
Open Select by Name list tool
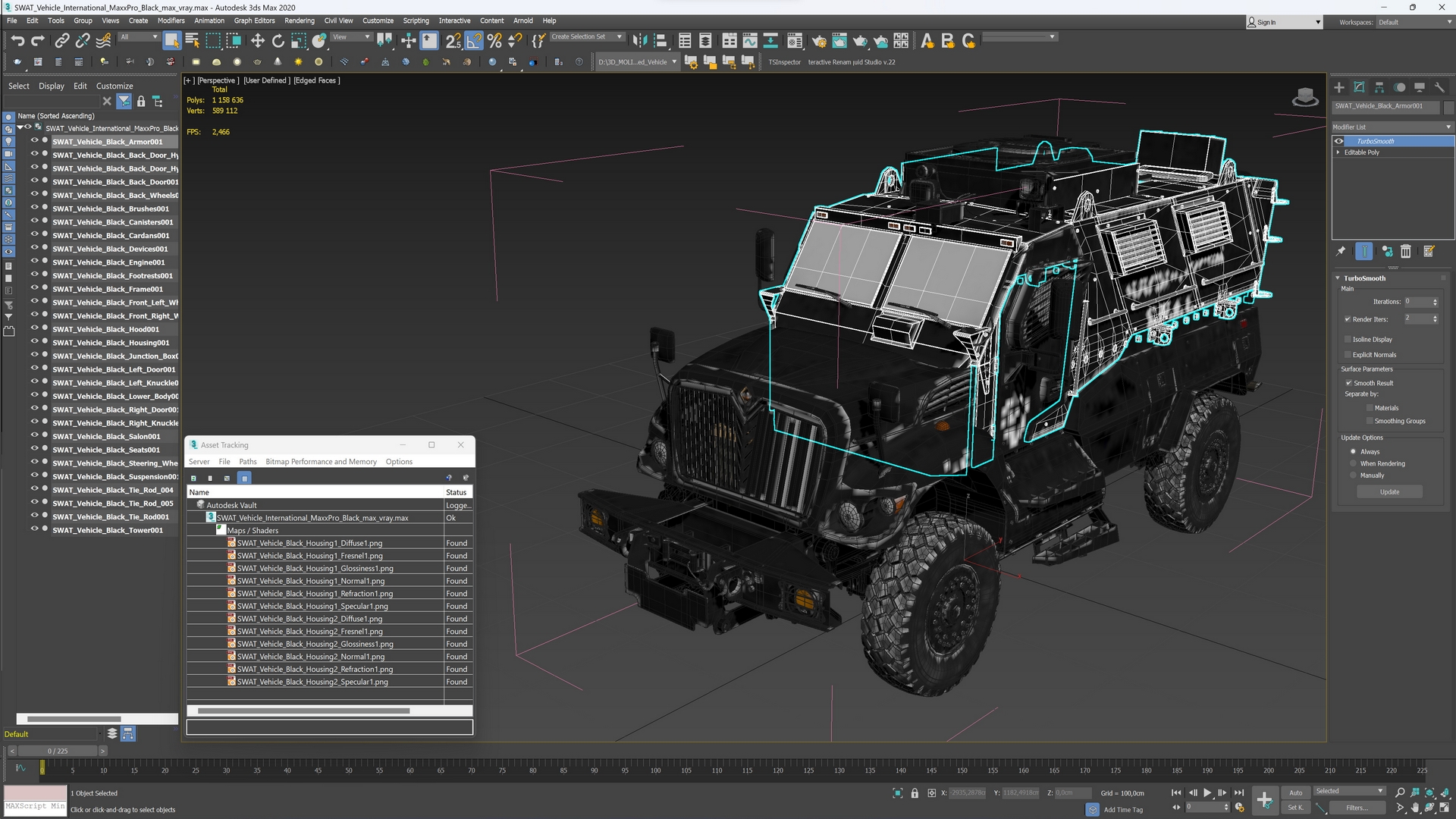tap(193, 41)
